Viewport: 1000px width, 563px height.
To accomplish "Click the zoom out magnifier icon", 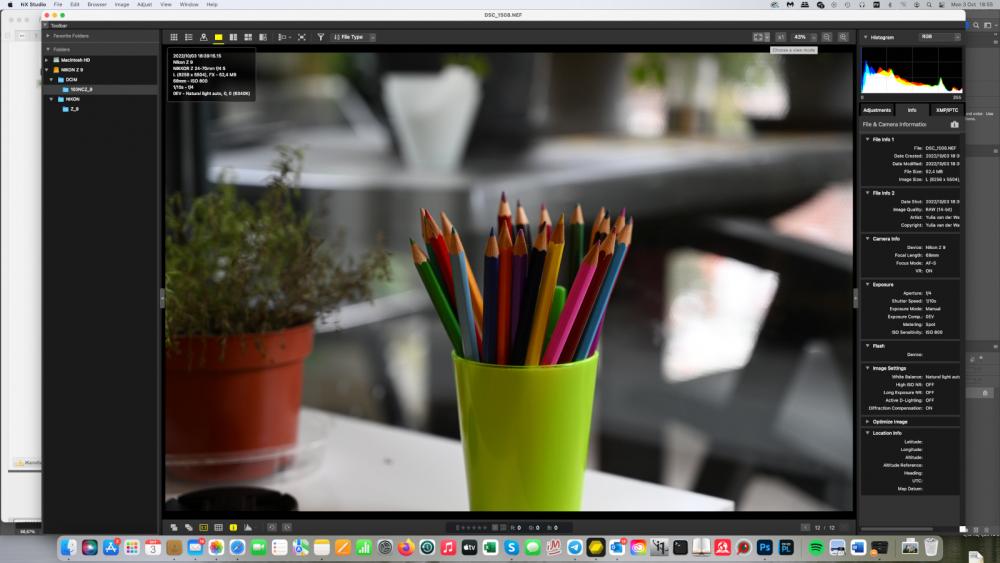I will click(x=827, y=38).
